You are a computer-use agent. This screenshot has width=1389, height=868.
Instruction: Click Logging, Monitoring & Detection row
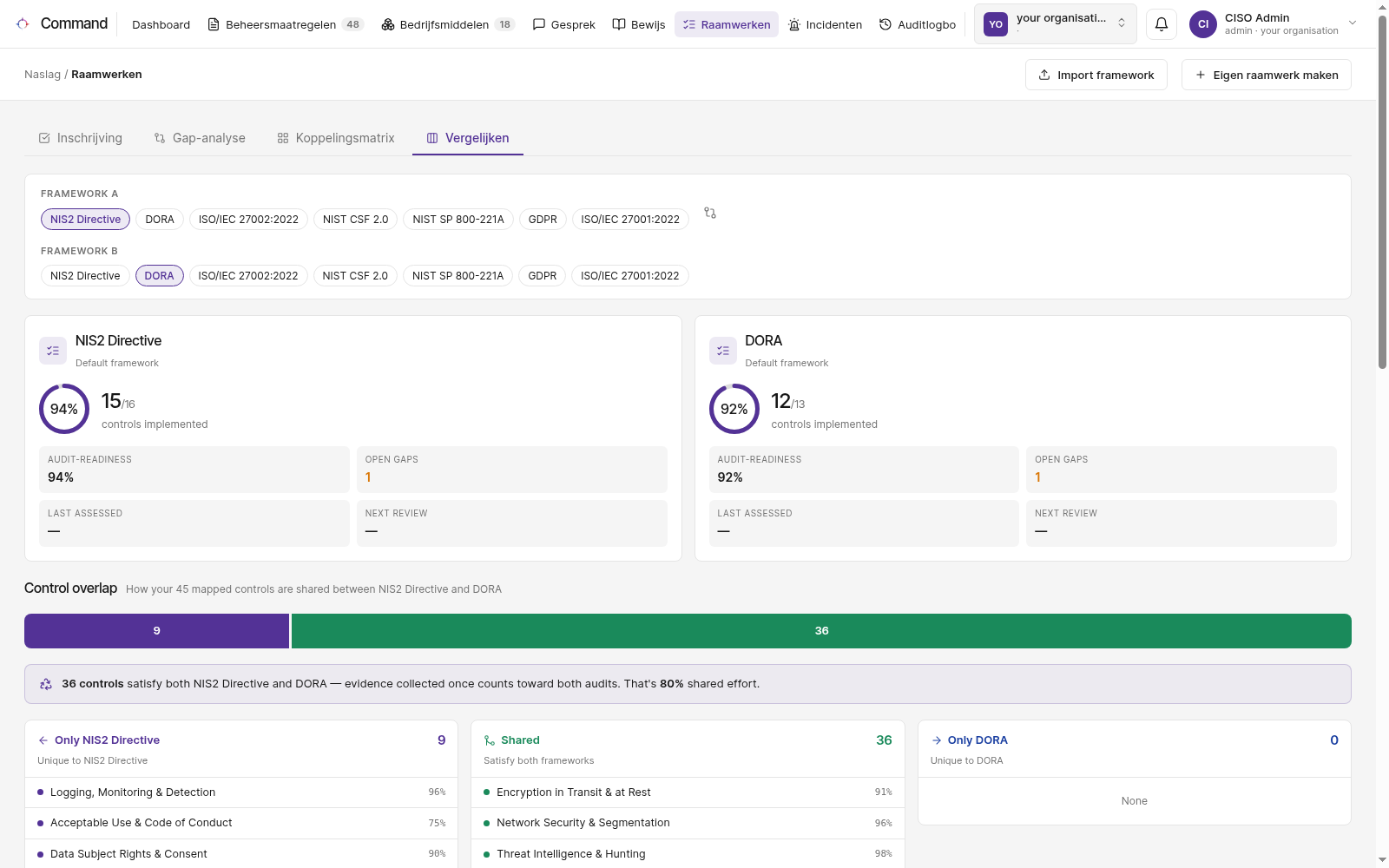tap(241, 792)
